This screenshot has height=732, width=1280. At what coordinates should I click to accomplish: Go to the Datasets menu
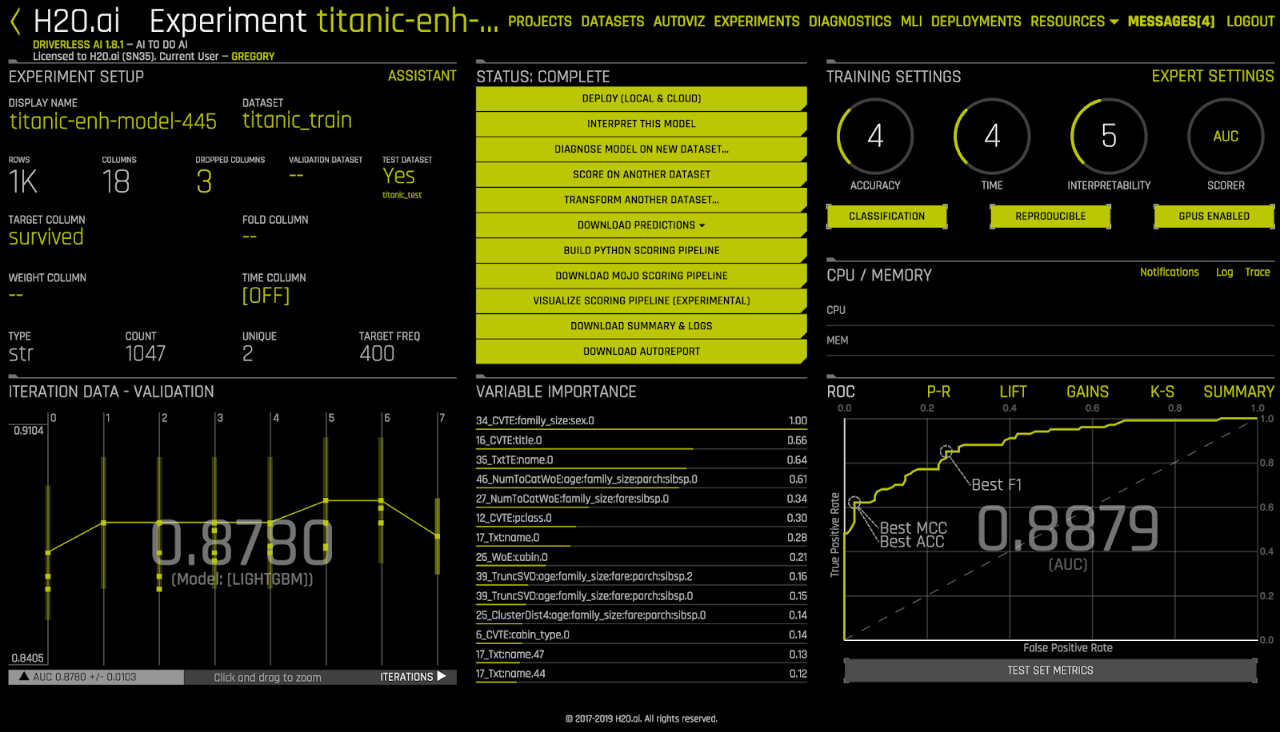[612, 21]
